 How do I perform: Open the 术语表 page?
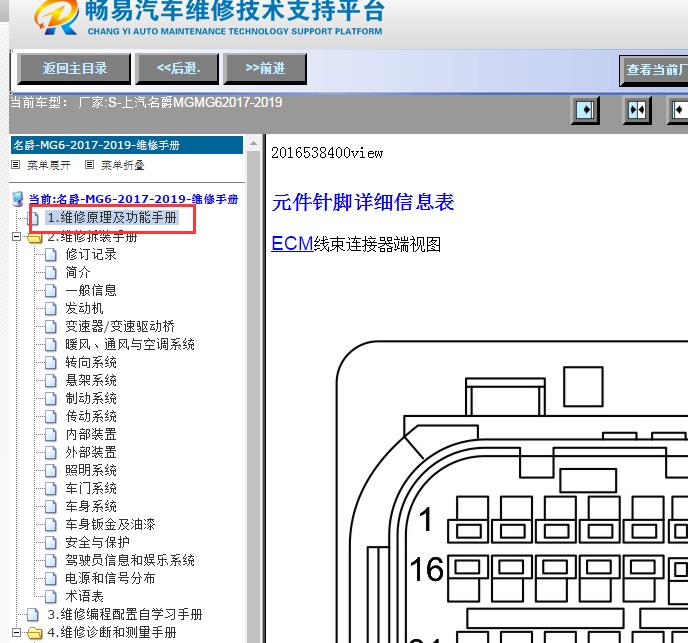(x=84, y=596)
